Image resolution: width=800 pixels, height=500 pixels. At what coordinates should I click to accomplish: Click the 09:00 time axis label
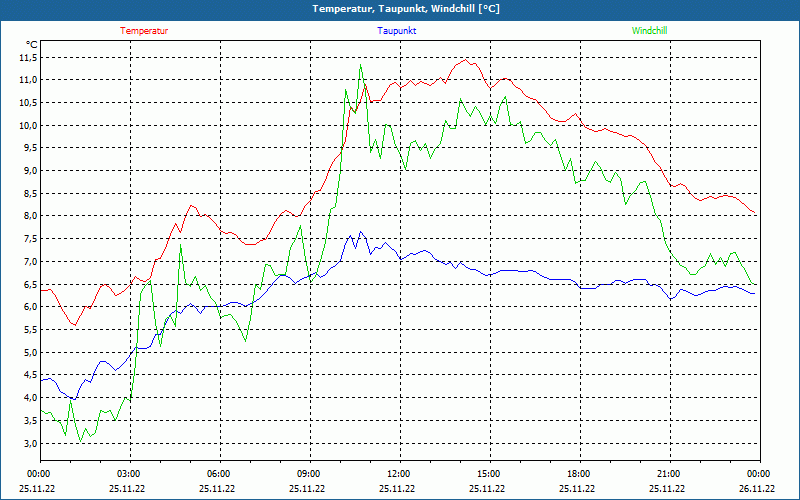[310, 474]
